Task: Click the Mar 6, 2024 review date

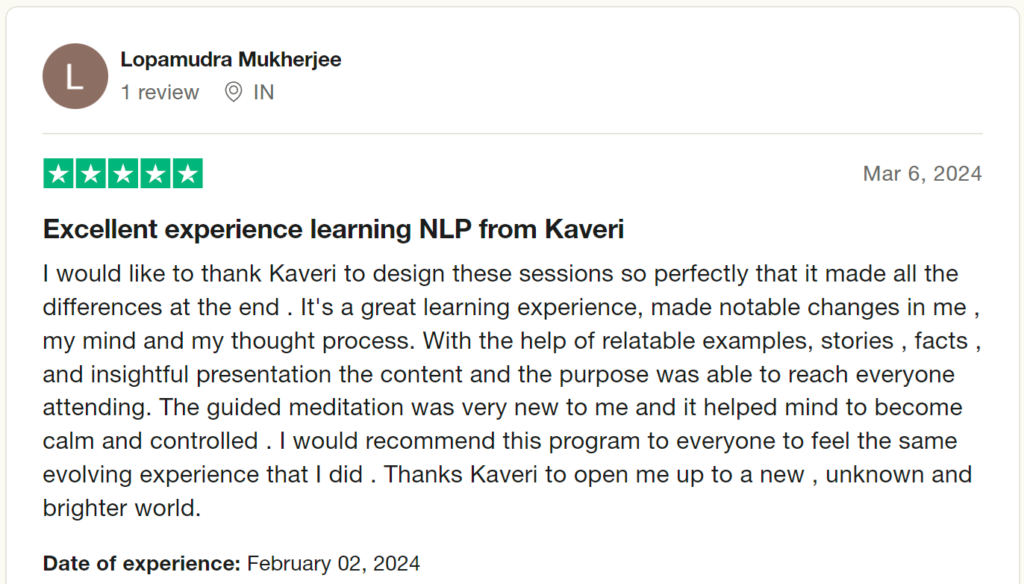Action: tap(922, 174)
